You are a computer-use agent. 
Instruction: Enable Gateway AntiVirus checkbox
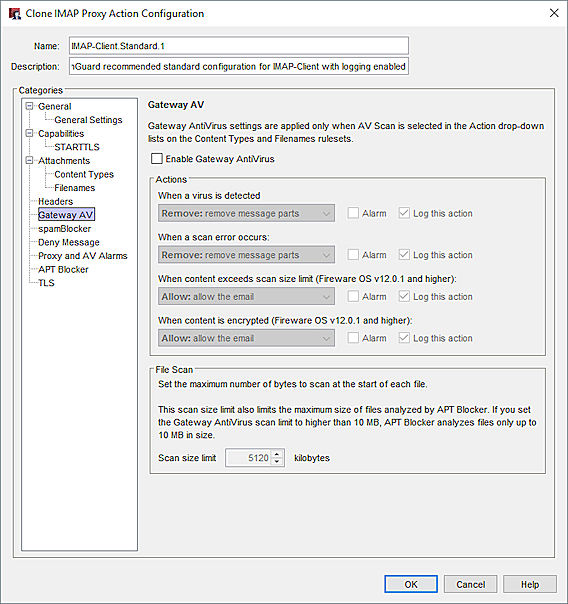tap(157, 159)
